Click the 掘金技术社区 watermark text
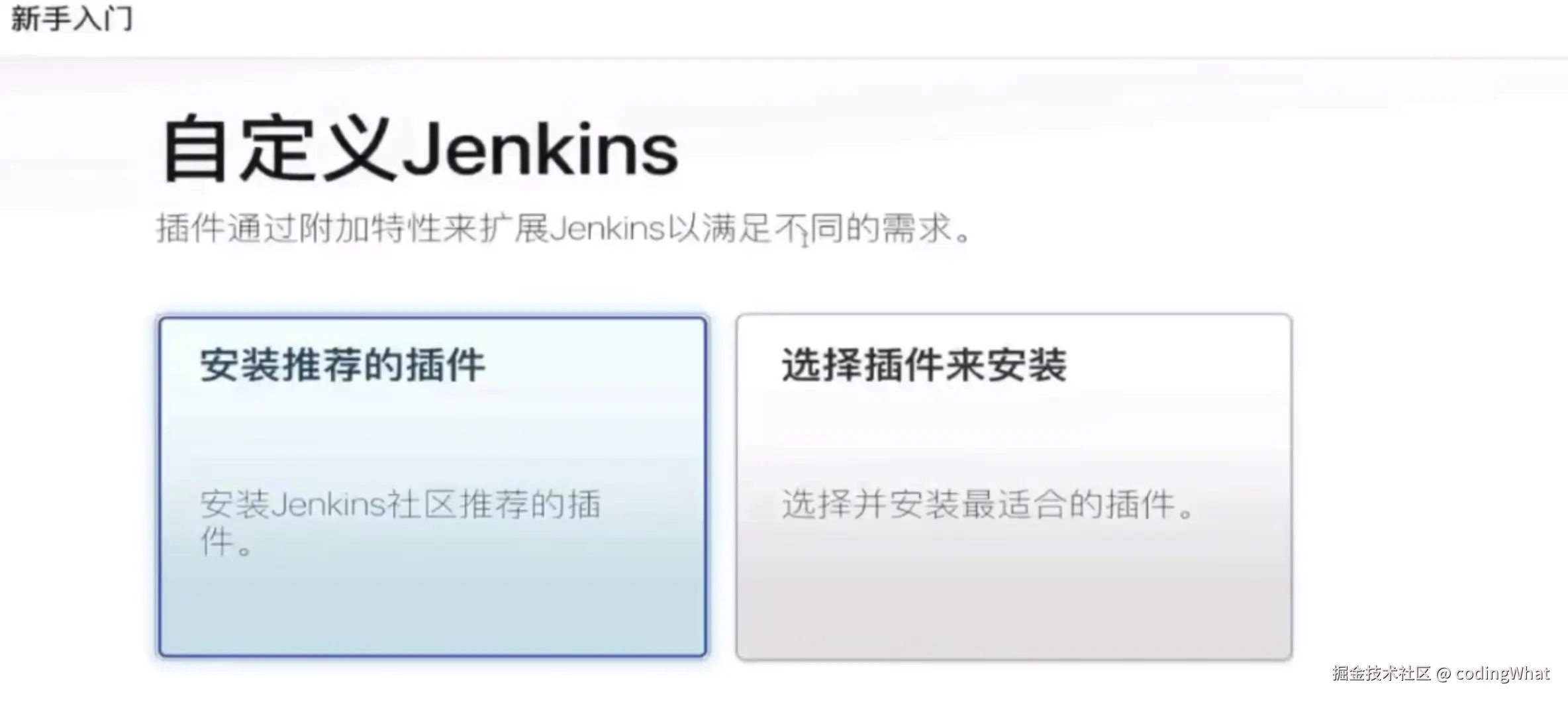 pyautogui.click(x=1381, y=674)
